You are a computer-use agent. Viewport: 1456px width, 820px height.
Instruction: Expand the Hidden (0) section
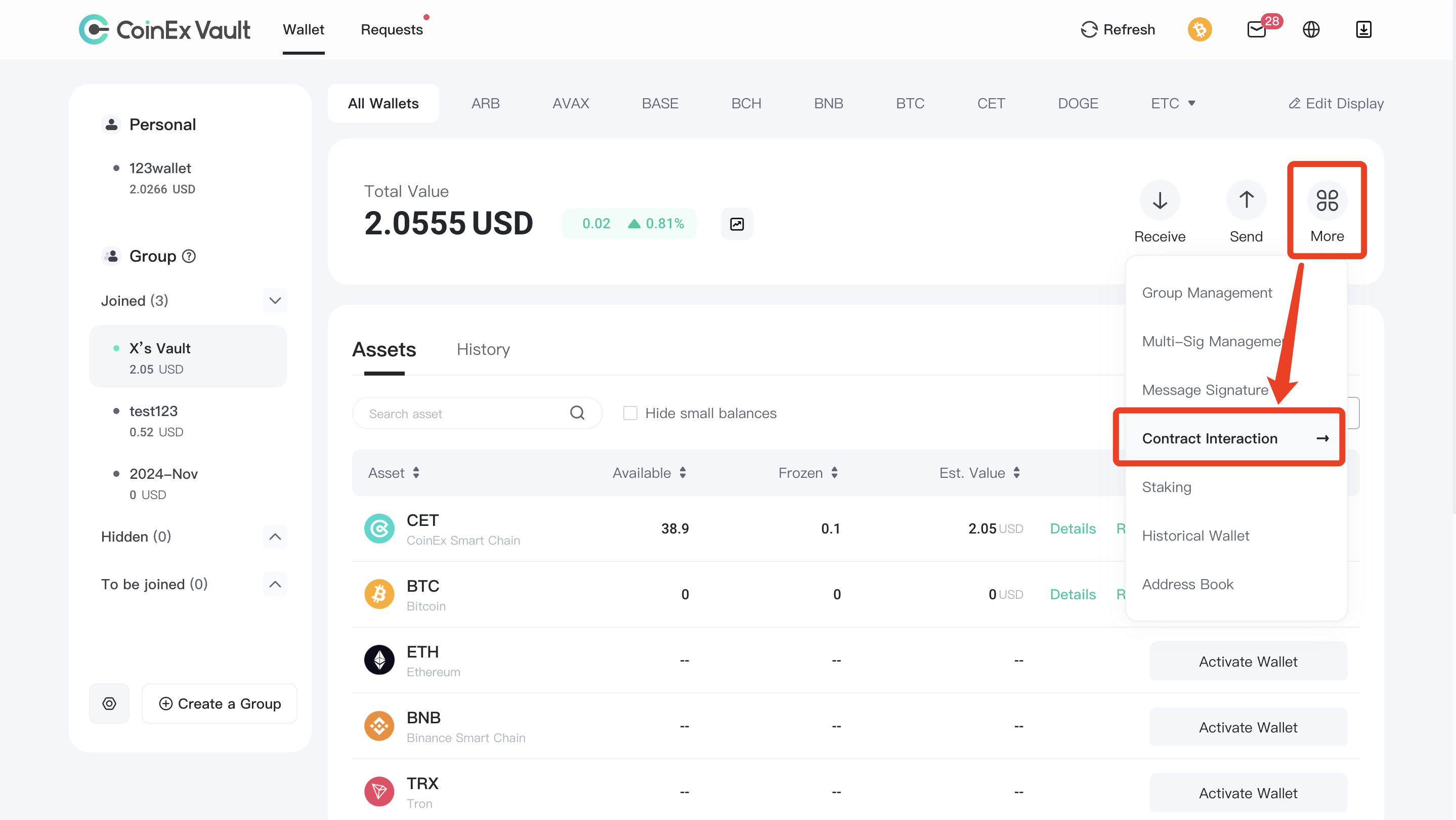(275, 537)
